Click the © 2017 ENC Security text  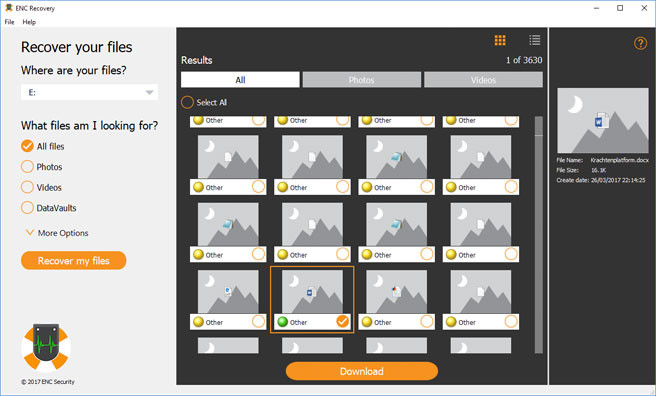point(48,382)
